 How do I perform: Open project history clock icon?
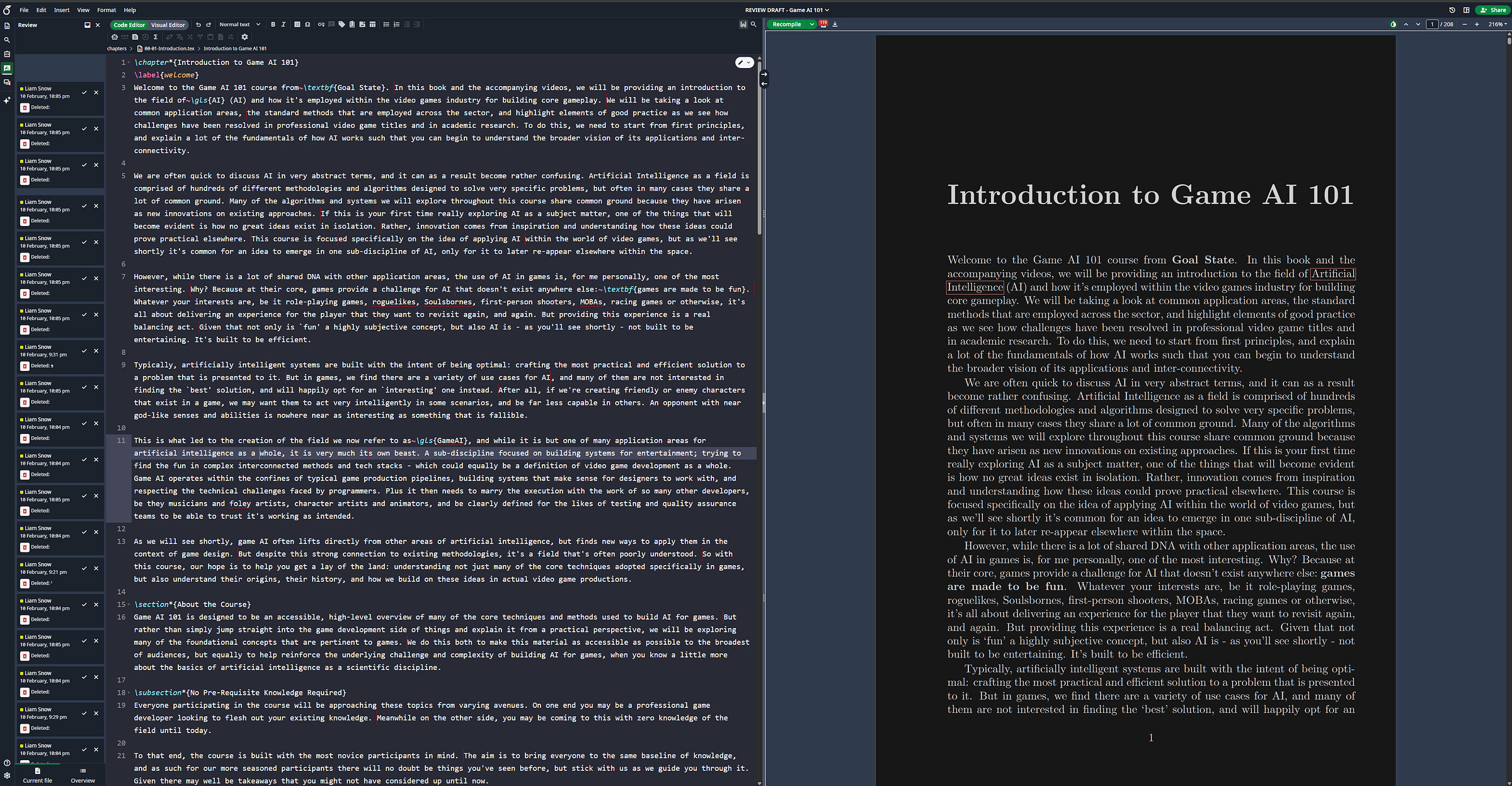1452,10
